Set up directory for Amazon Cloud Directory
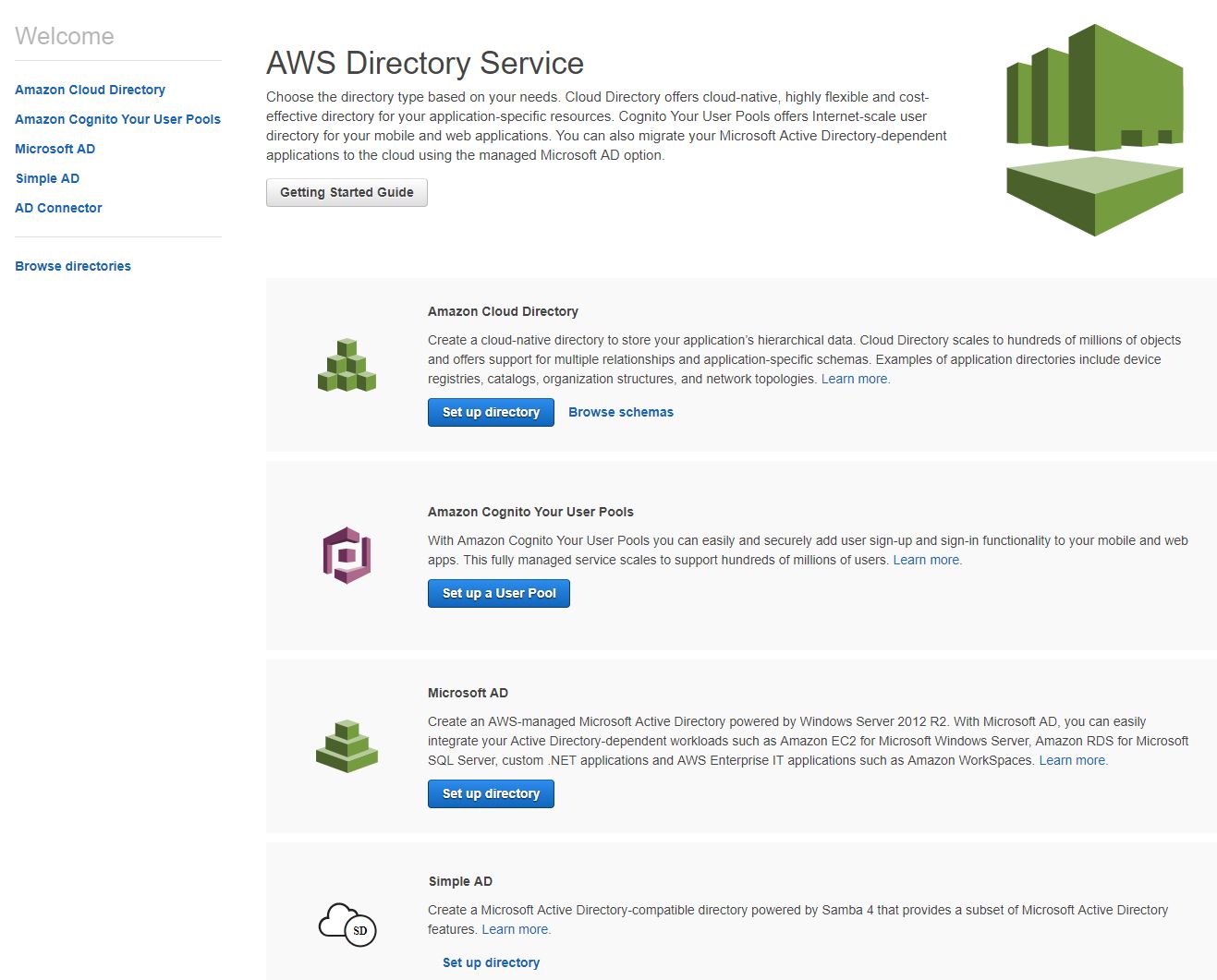1217x980 pixels. (x=491, y=412)
